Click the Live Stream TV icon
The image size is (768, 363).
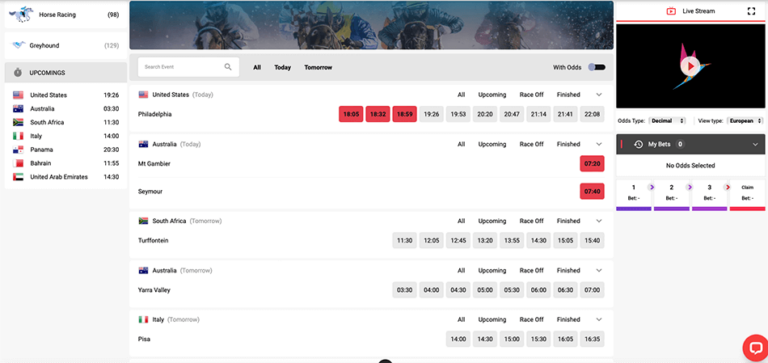click(671, 11)
